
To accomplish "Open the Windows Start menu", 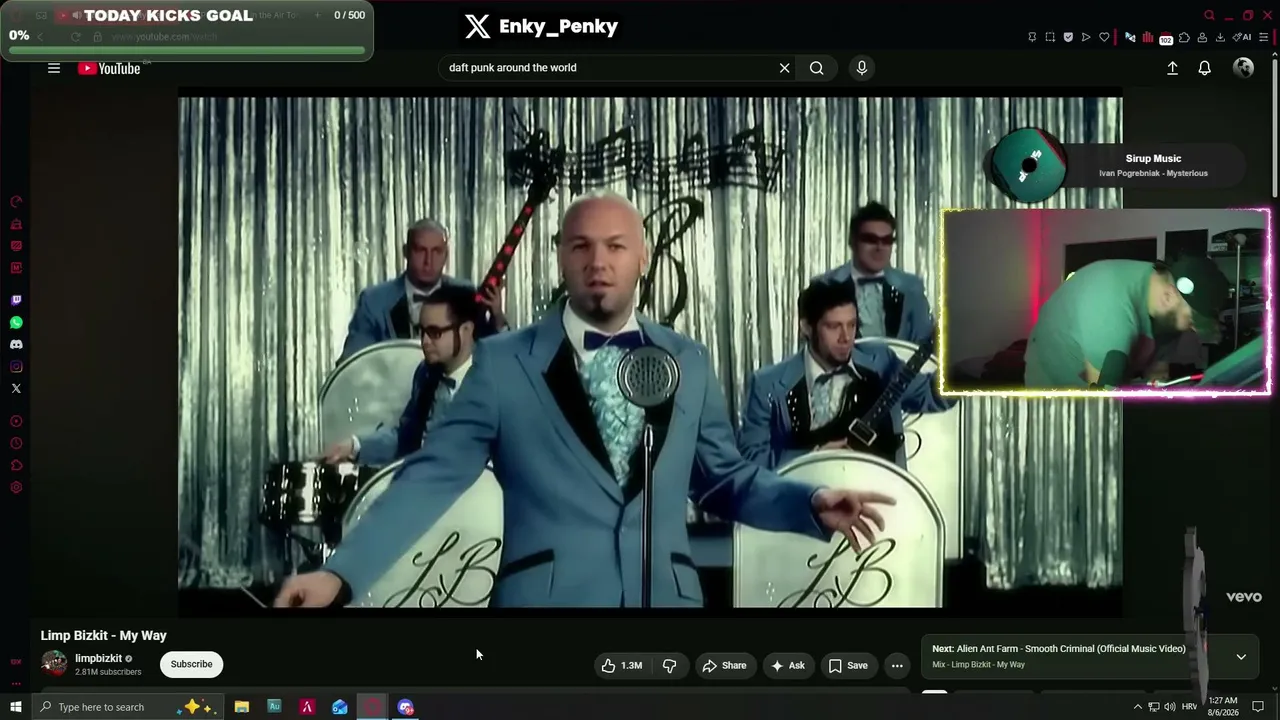I will click(x=15, y=707).
